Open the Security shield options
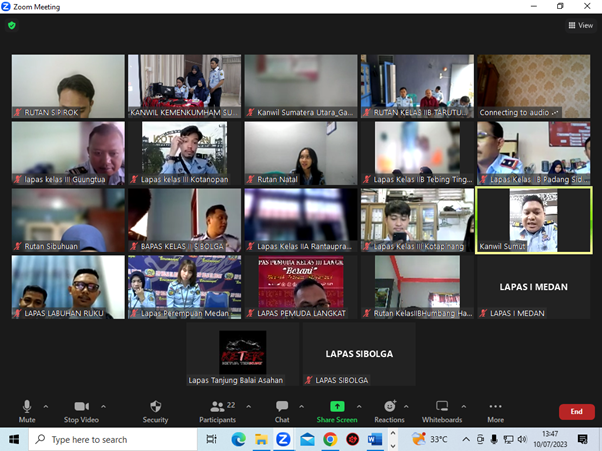This screenshot has height=451, width=602. point(155,407)
